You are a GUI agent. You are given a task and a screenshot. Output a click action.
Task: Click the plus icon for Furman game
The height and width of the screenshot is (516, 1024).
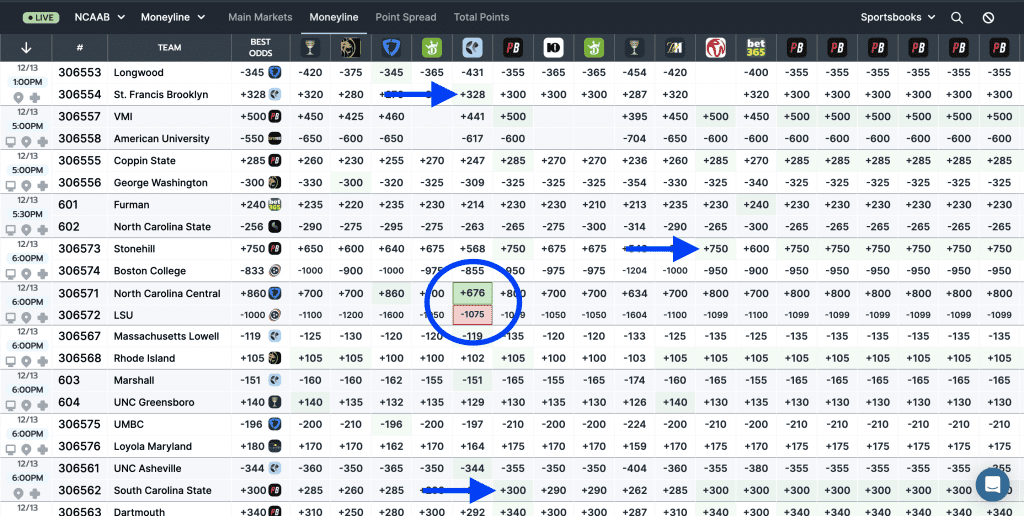(x=42, y=229)
